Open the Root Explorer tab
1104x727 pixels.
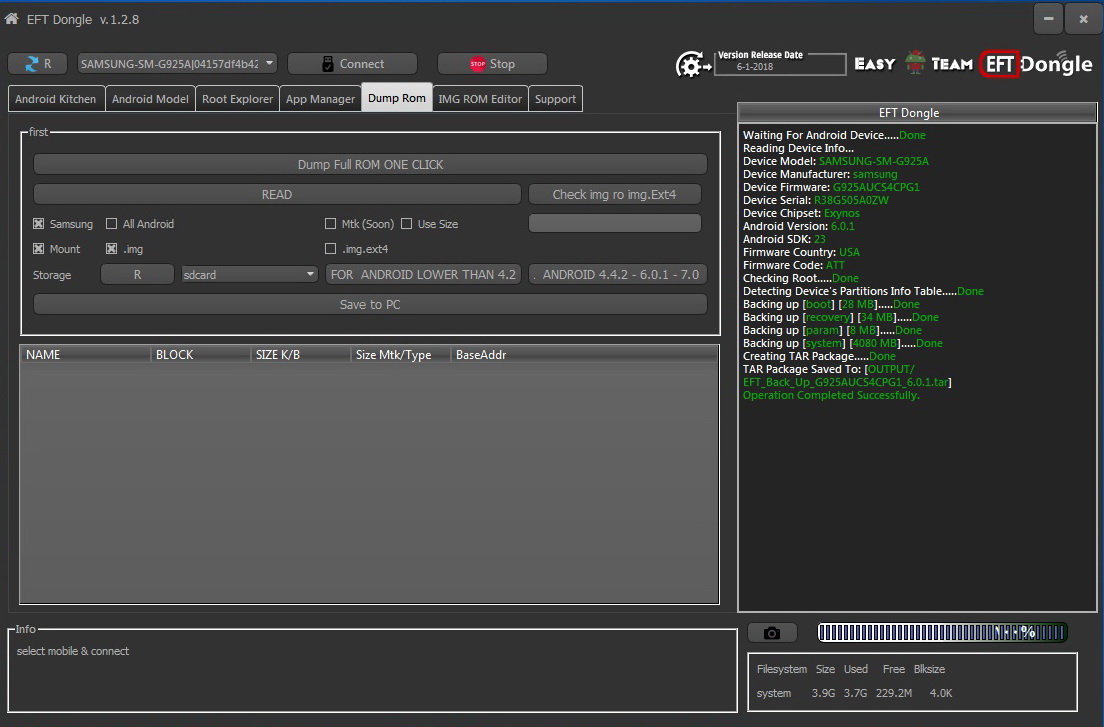coord(237,99)
